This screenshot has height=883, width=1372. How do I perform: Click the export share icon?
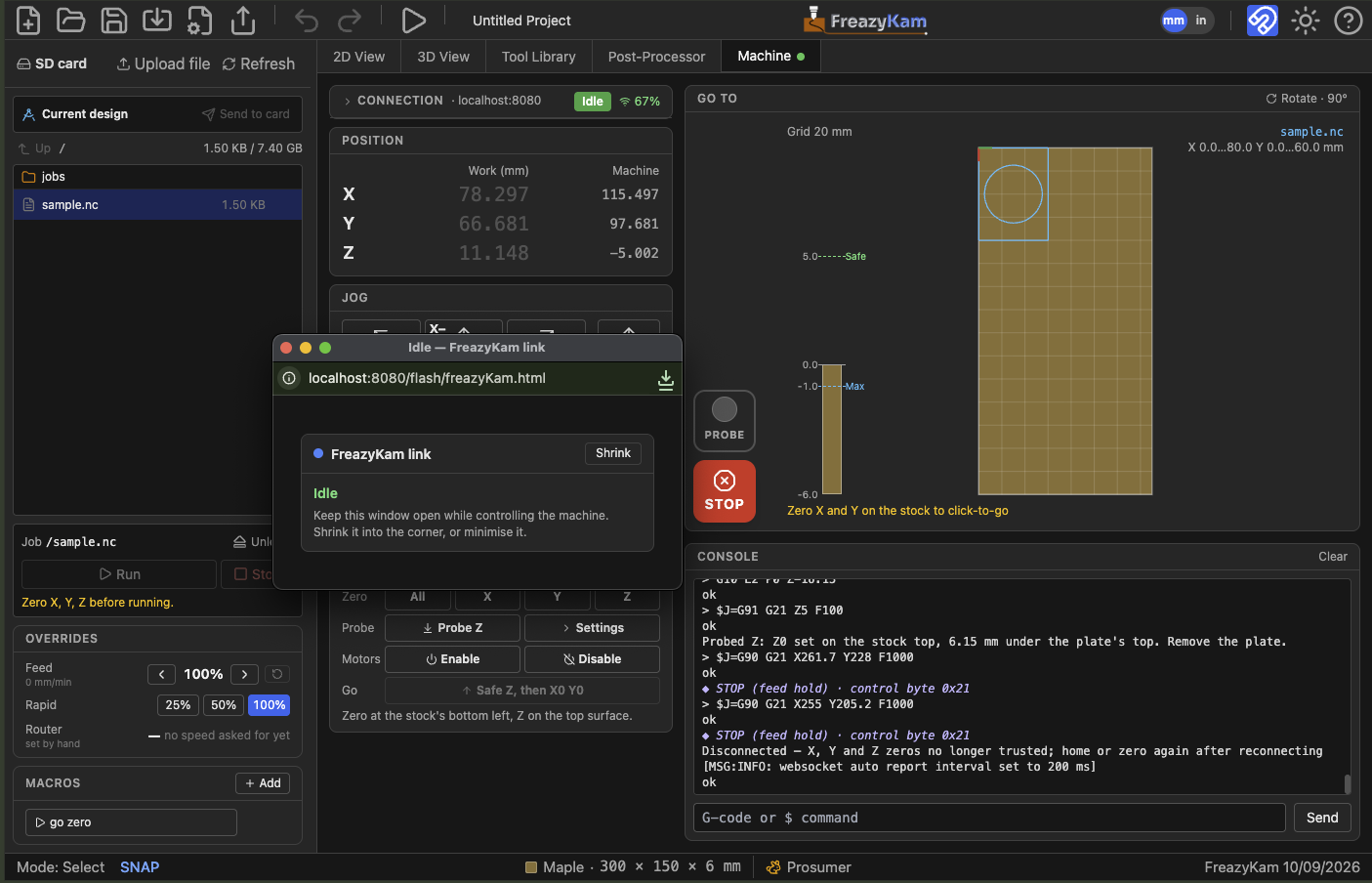tap(243, 20)
